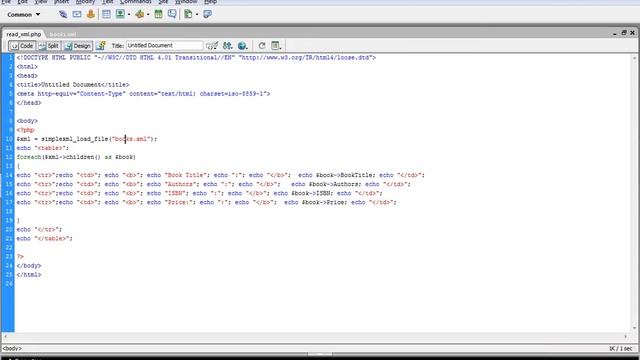This screenshot has width=640, height=360.
Task: Open the Common insert category dropdown
Action: click(x=24, y=14)
